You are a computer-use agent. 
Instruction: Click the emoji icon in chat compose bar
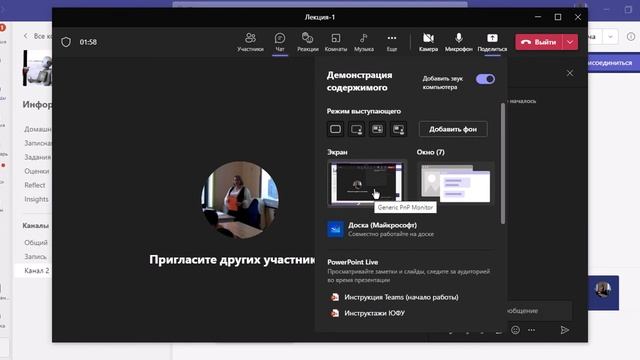(516, 330)
